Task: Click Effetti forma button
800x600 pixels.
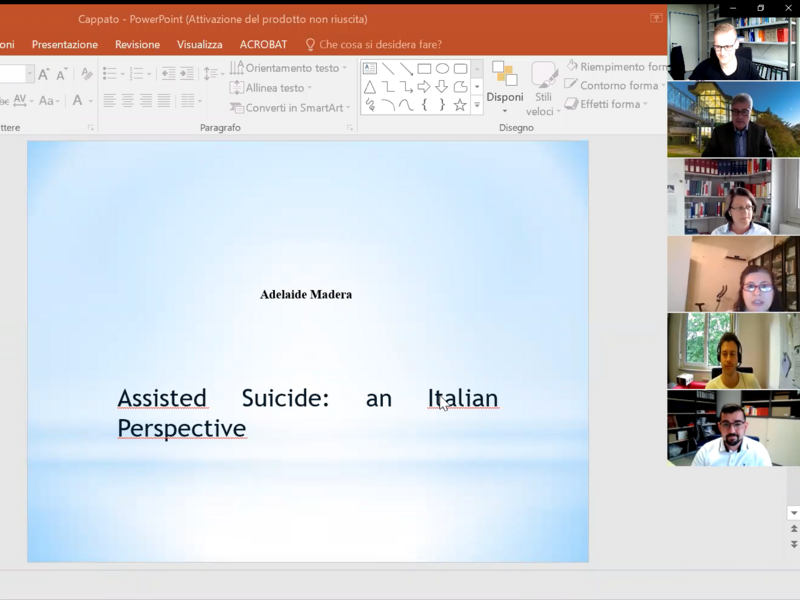Action: [607, 104]
